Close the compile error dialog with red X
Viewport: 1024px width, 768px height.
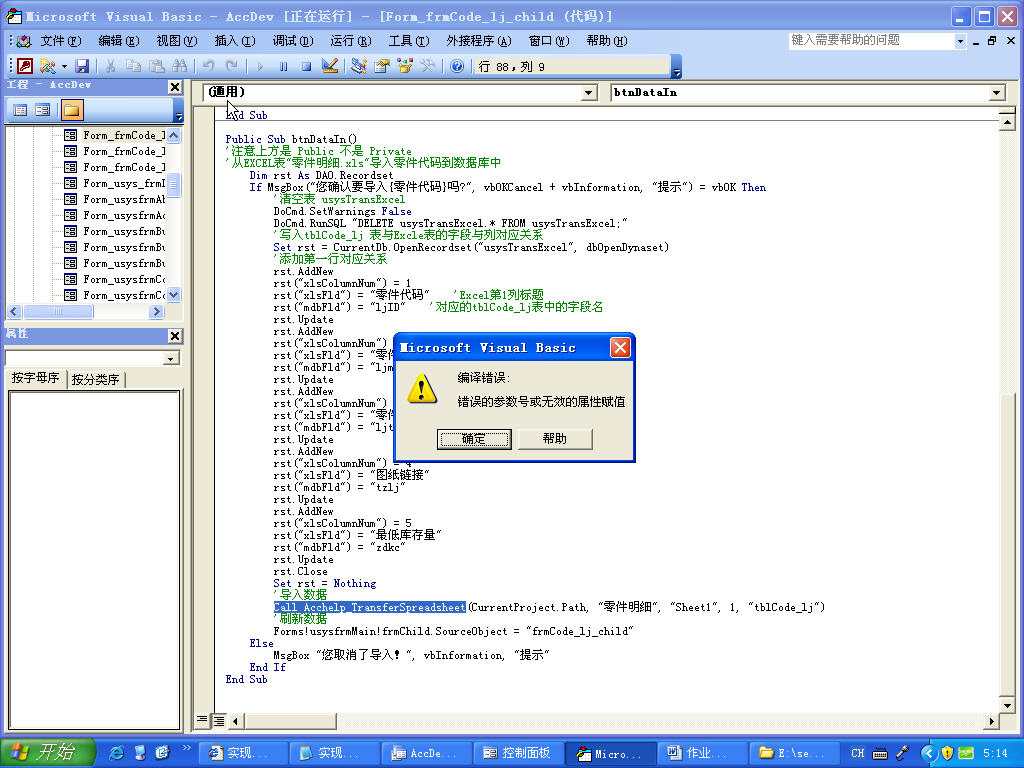coord(620,347)
